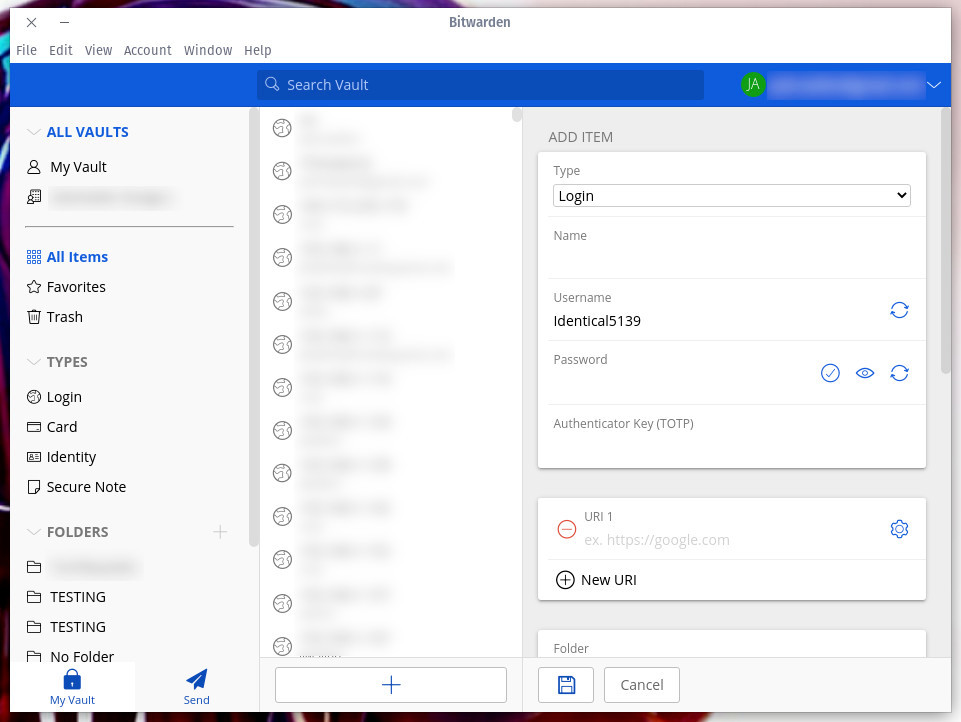The height and width of the screenshot is (722, 961).
Task: Add another URI with New URI
Action: (x=596, y=580)
